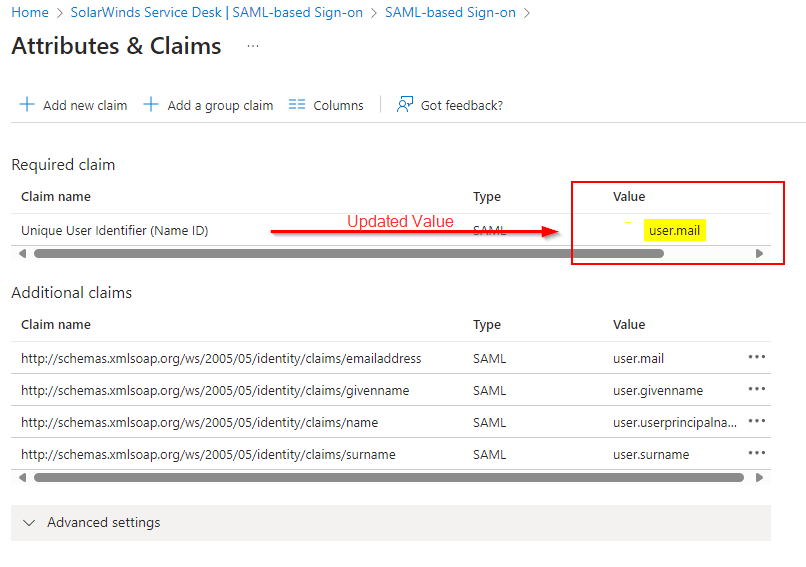Open ellipsis menu for the claims/name row
The height and width of the screenshot is (567, 806).
pos(757,421)
